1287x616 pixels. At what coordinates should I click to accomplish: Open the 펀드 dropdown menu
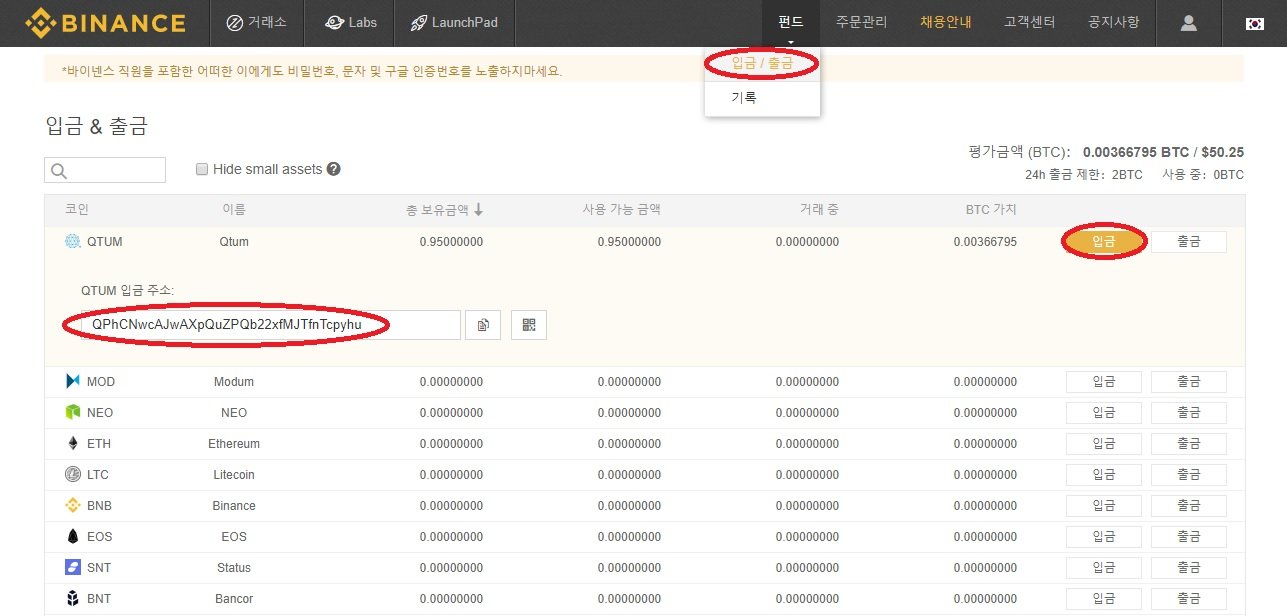790,20
